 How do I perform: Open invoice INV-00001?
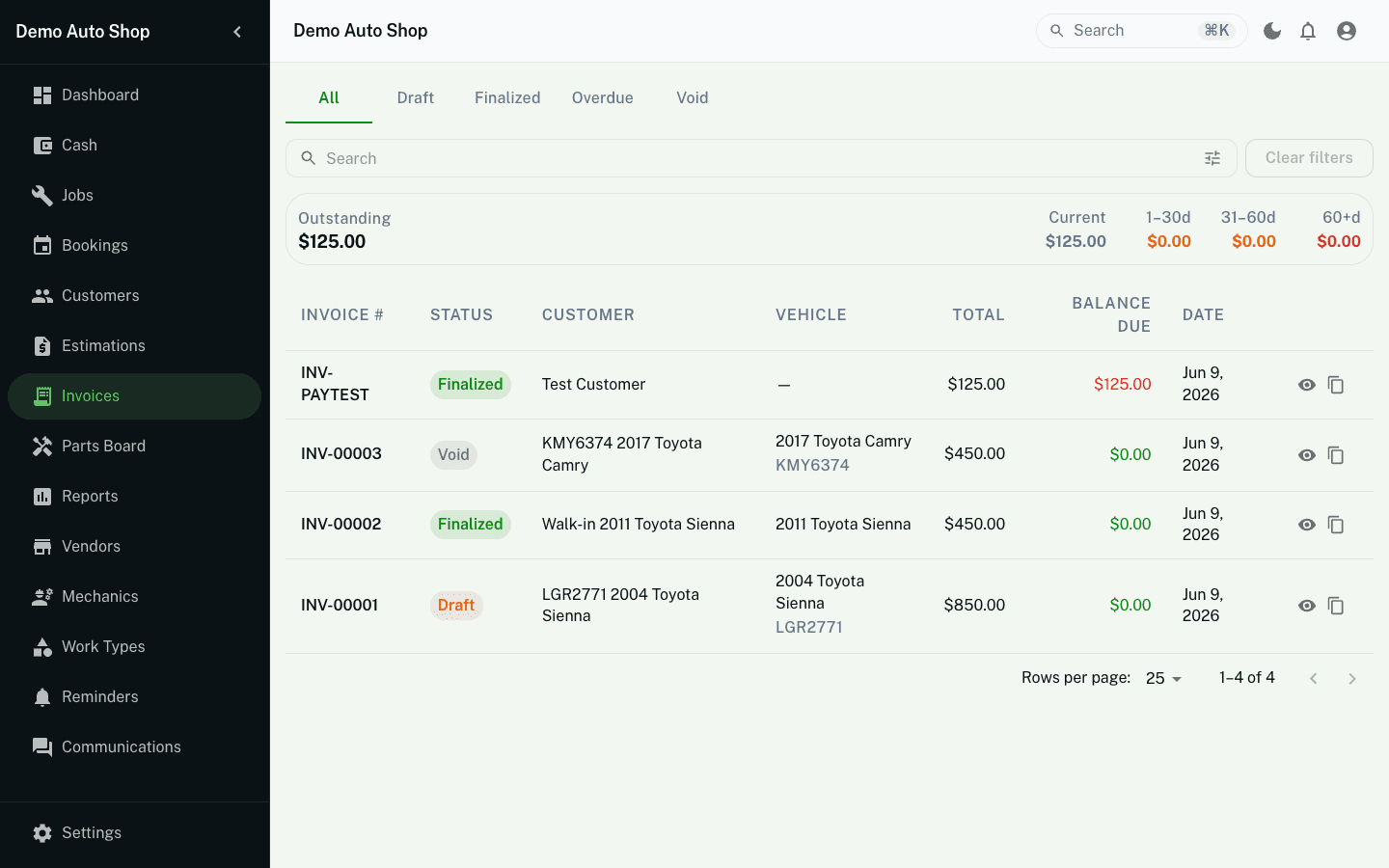pyautogui.click(x=340, y=606)
